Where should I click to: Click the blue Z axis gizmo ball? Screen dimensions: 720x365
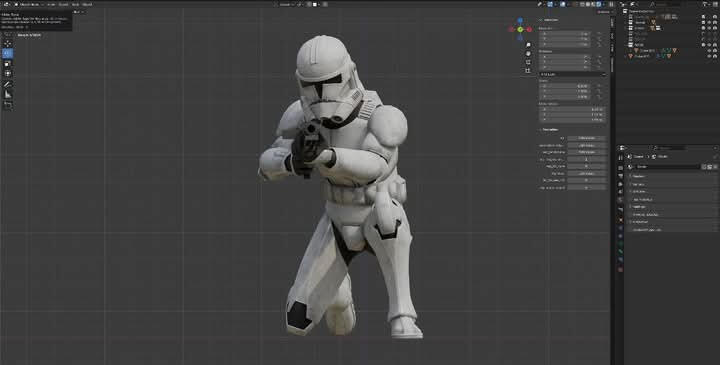point(520,21)
